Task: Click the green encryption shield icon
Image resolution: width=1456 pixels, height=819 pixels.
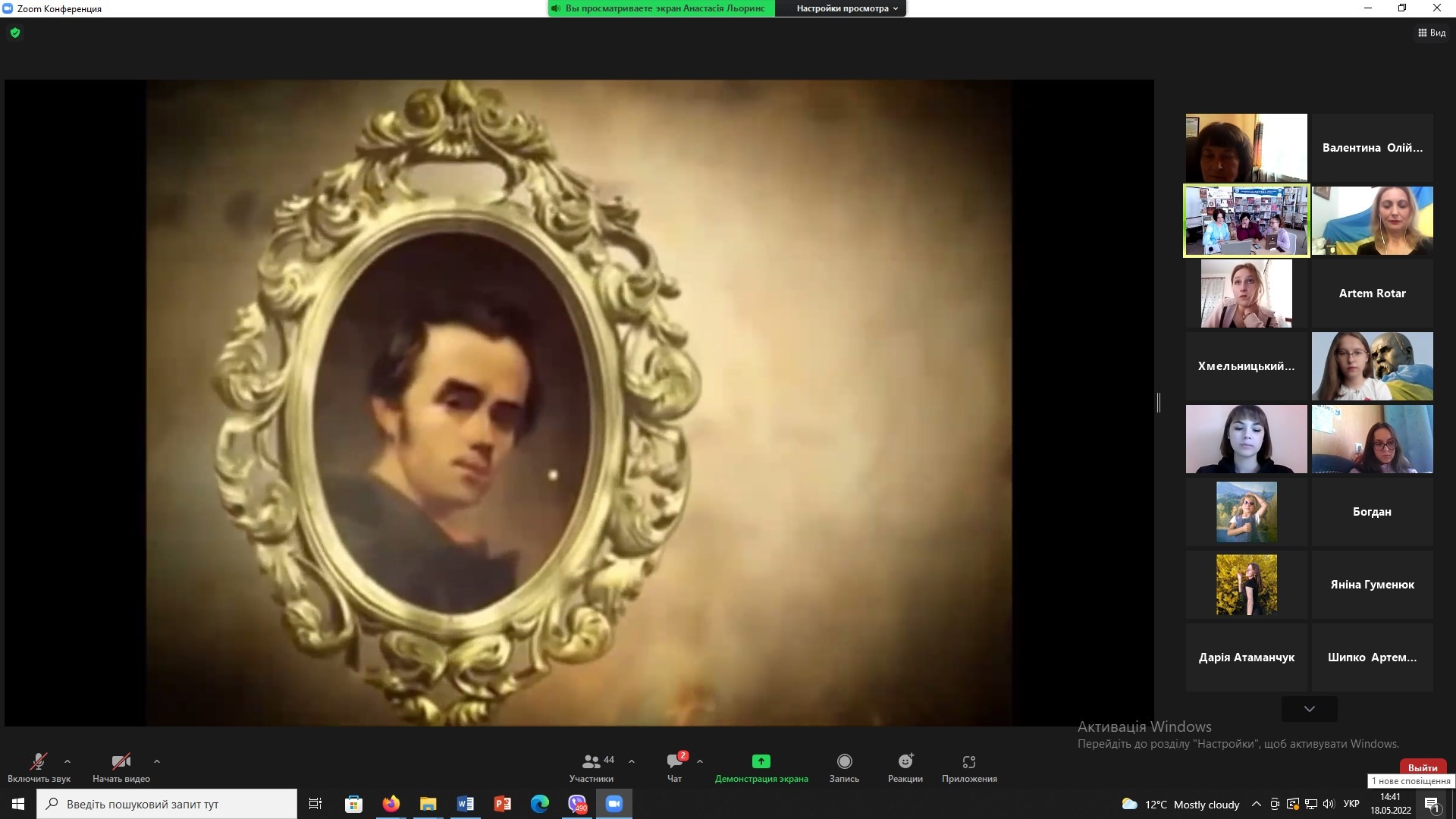Action: [x=15, y=33]
